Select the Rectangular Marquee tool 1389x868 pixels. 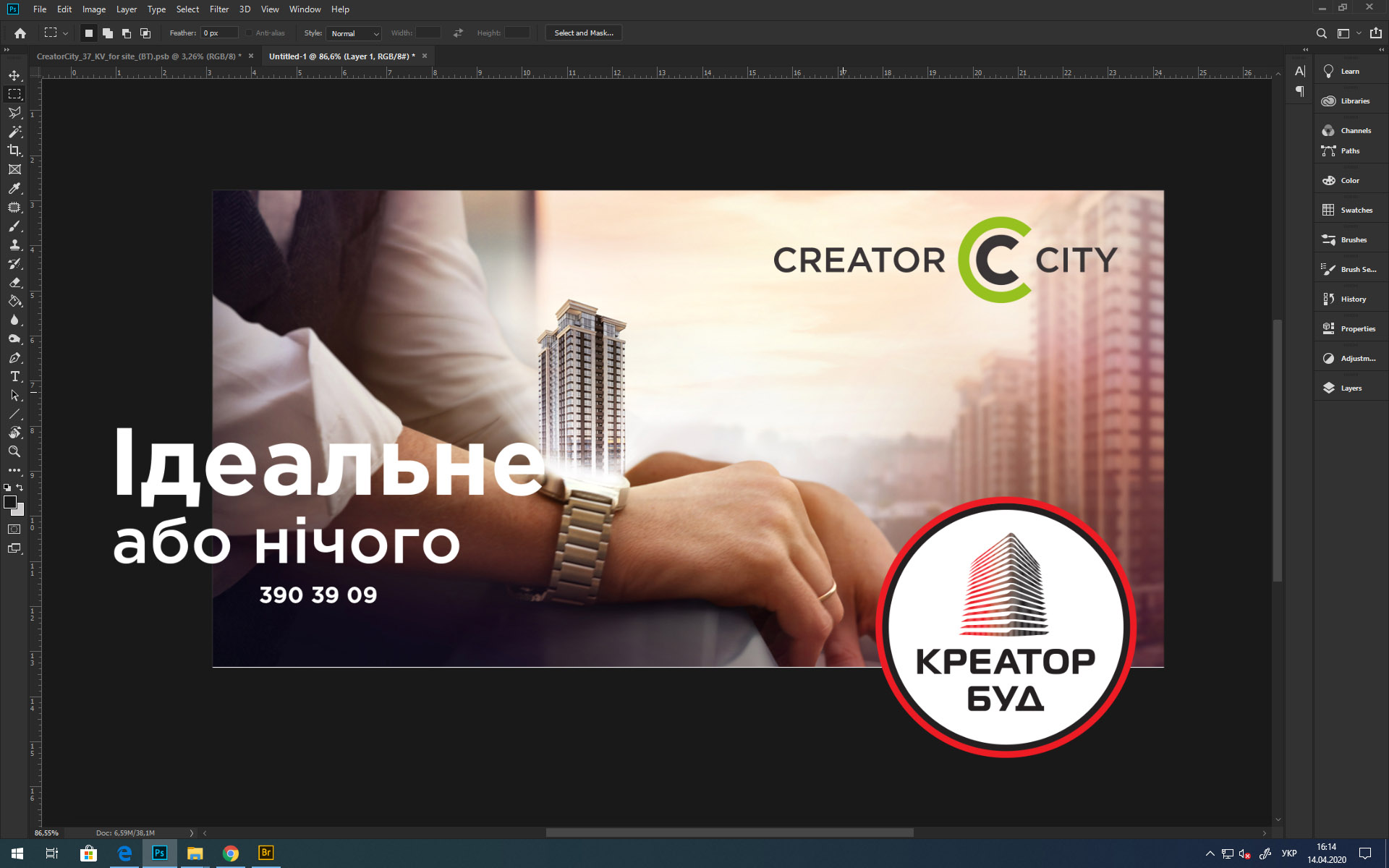tap(14, 94)
